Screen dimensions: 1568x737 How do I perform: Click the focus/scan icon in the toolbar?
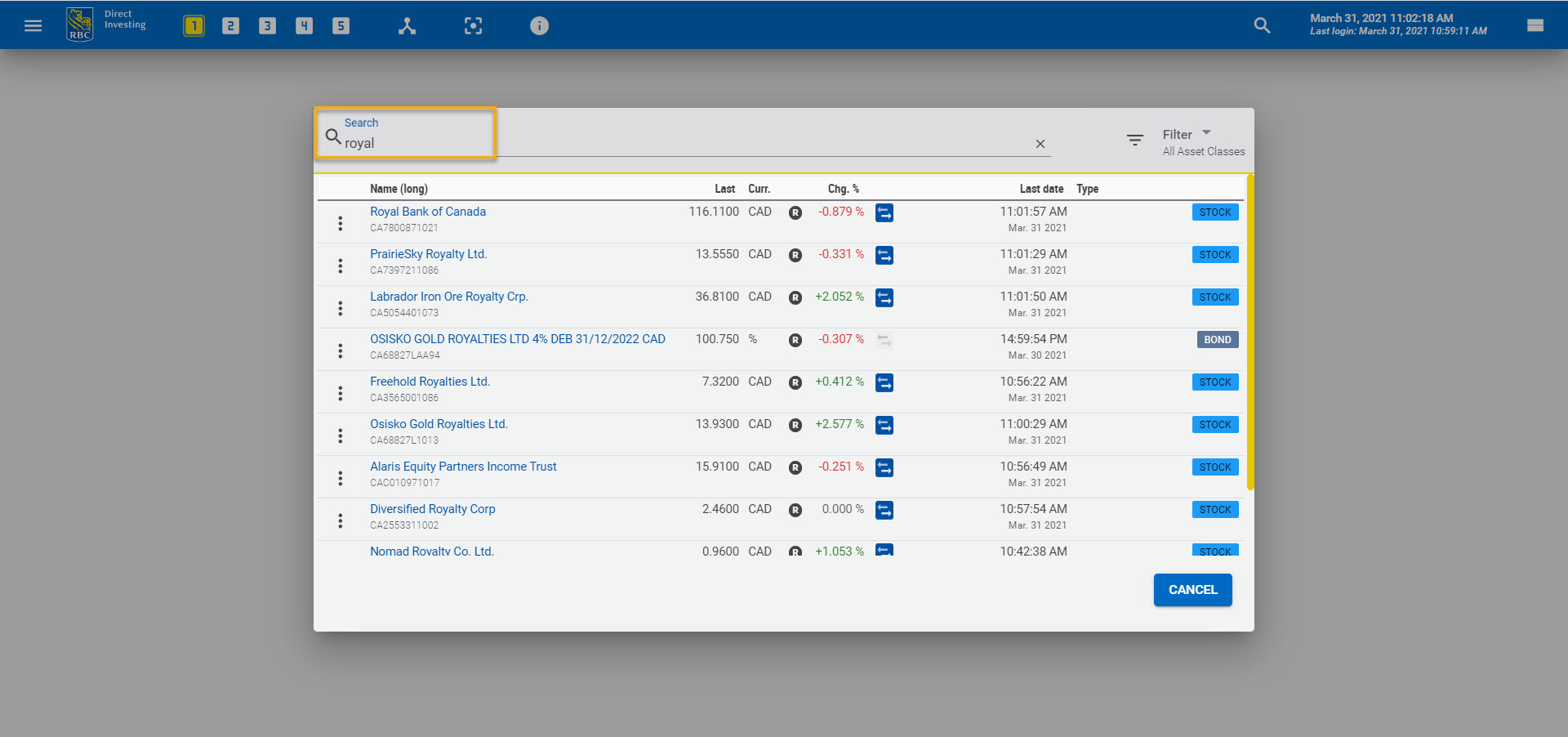click(x=473, y=25)
